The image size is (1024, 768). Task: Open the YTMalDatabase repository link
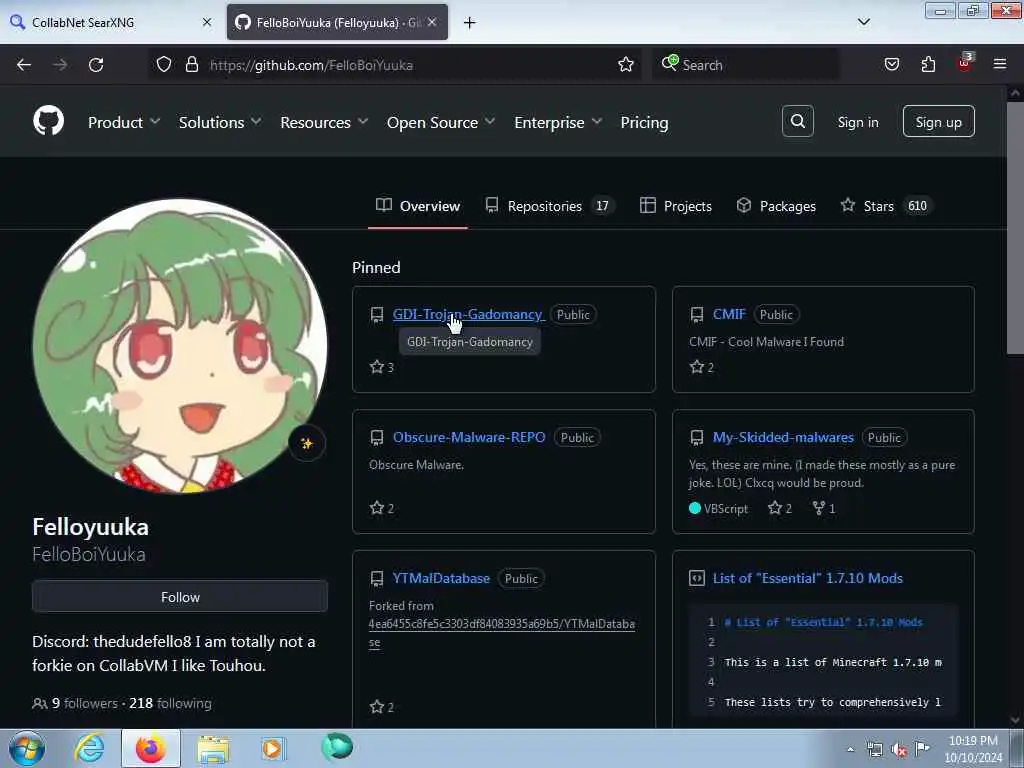coord(441,578)
